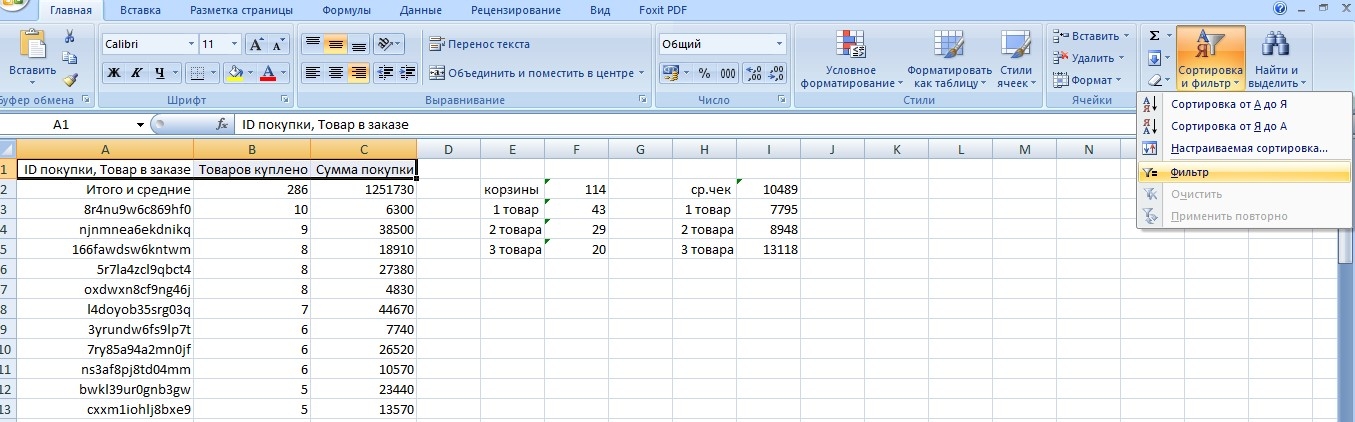
Task: Toggle top vertical alignment
Action: (x=312, y=45)
